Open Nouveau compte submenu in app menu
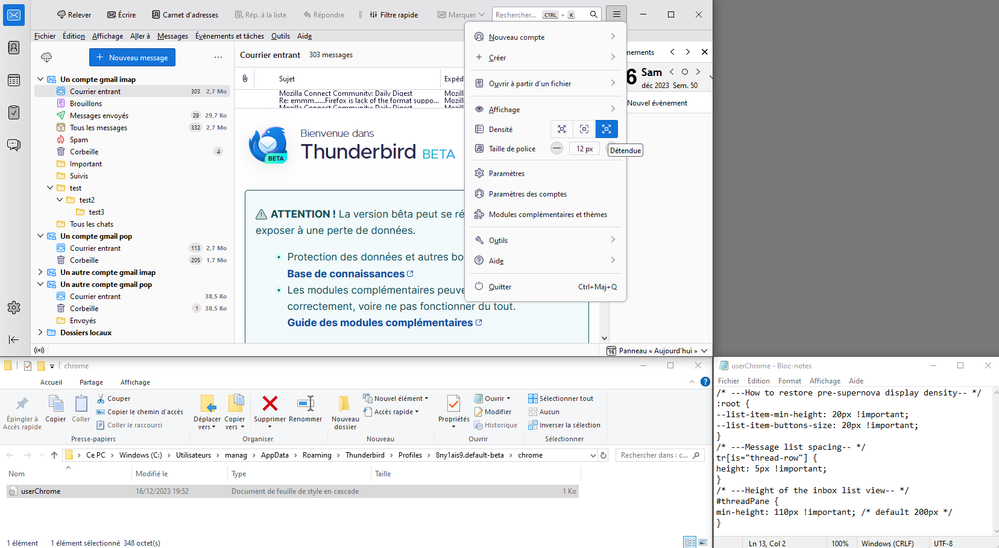Viewport: 999px width, 548px height. click(545, 37)
